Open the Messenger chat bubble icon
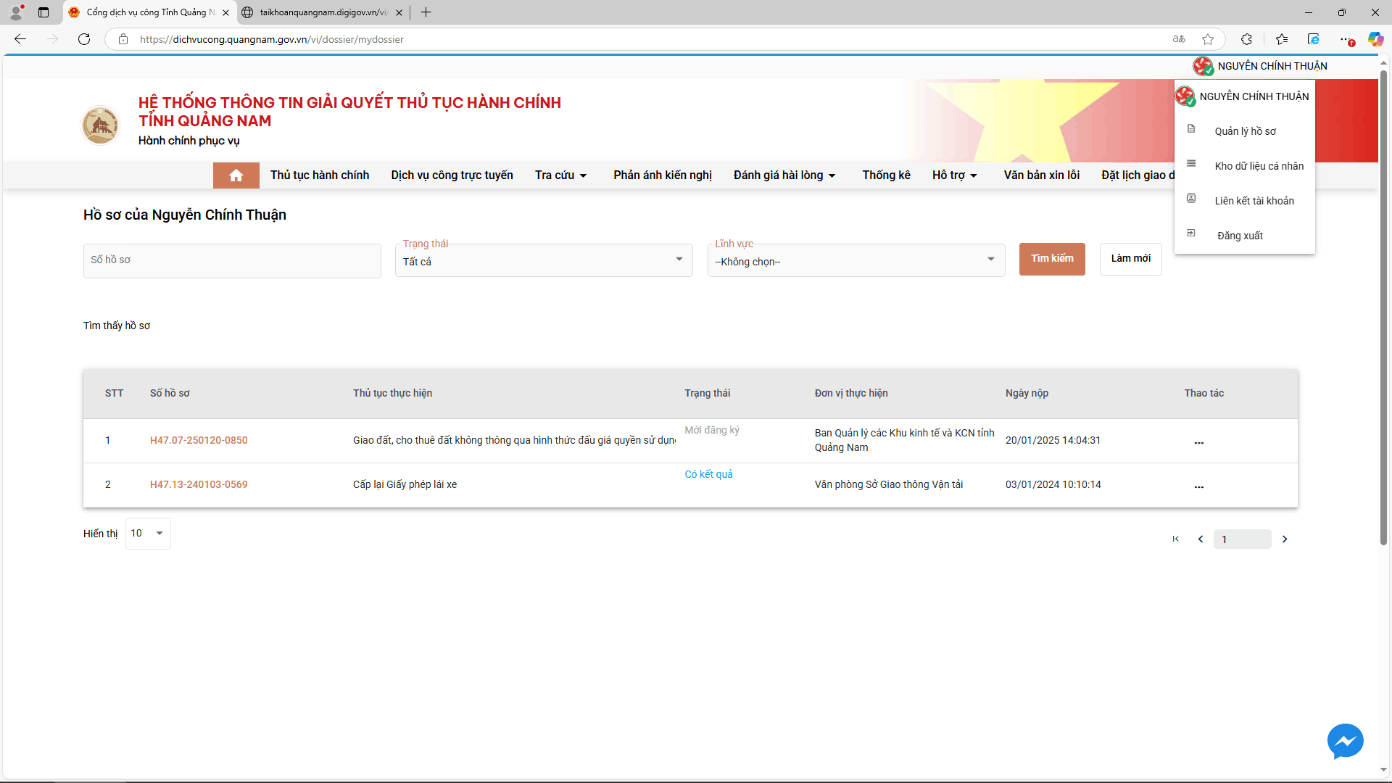Image resolution: width=1392 pixels, height=783 pixels. click(x=1345, y=741)
